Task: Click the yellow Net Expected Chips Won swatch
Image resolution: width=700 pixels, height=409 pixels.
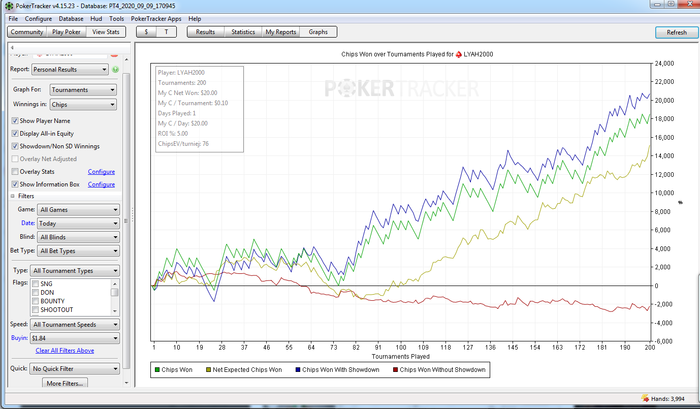Action: 209,370
